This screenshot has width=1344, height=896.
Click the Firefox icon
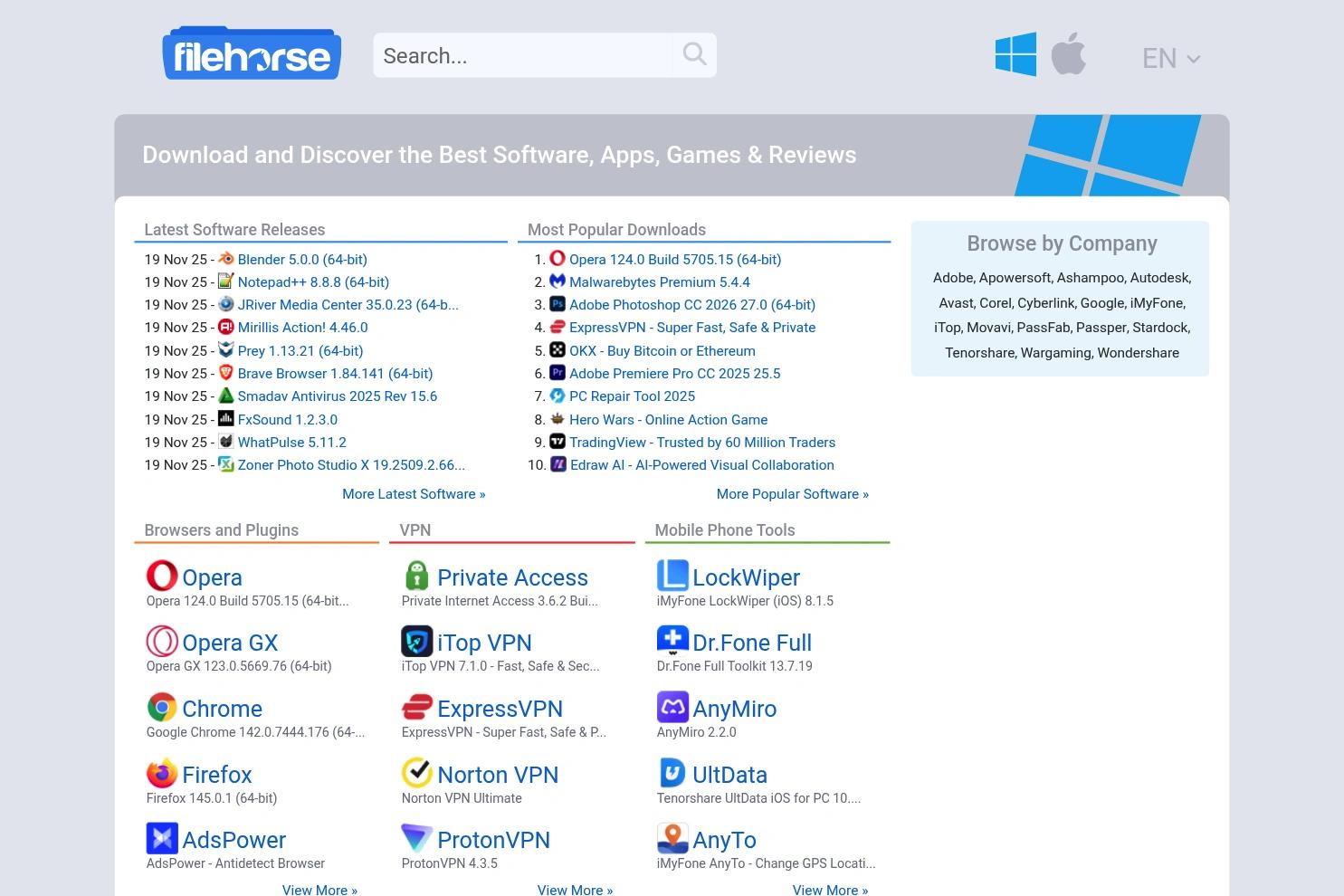coord(162,773)
